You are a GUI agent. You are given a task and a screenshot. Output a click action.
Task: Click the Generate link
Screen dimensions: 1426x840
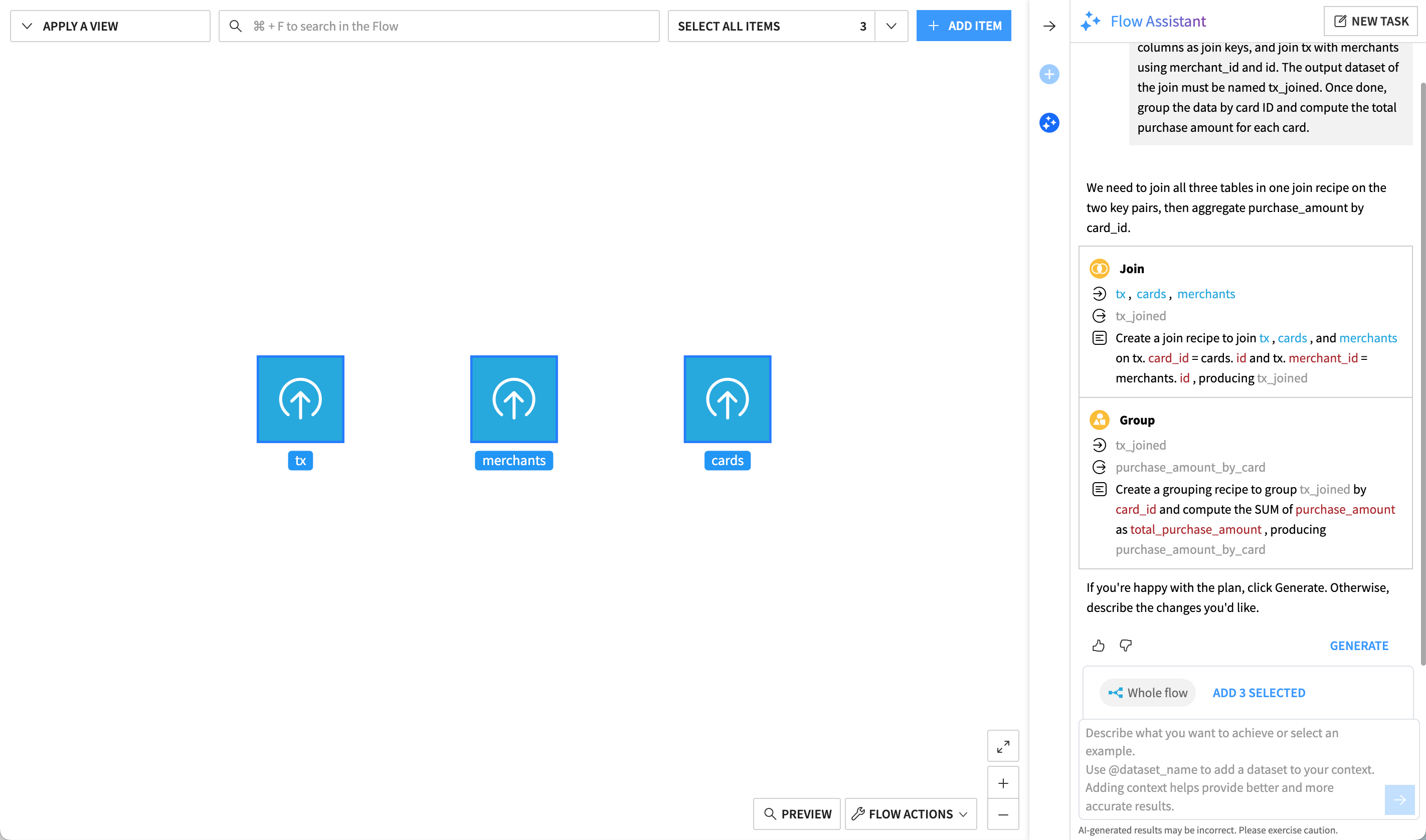(x=1359, y=645)
